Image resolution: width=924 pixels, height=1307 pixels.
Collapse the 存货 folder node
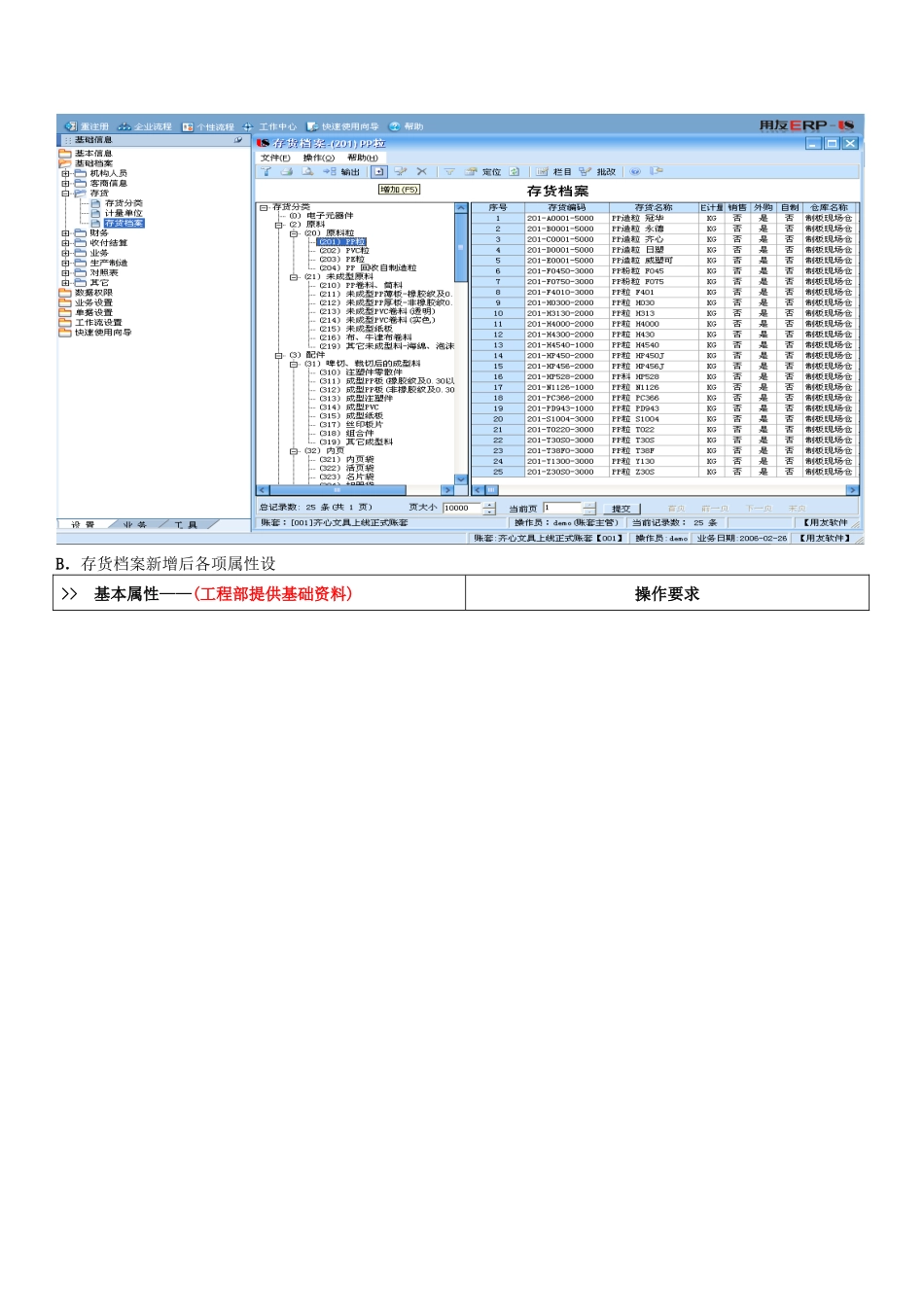point(65,194)
